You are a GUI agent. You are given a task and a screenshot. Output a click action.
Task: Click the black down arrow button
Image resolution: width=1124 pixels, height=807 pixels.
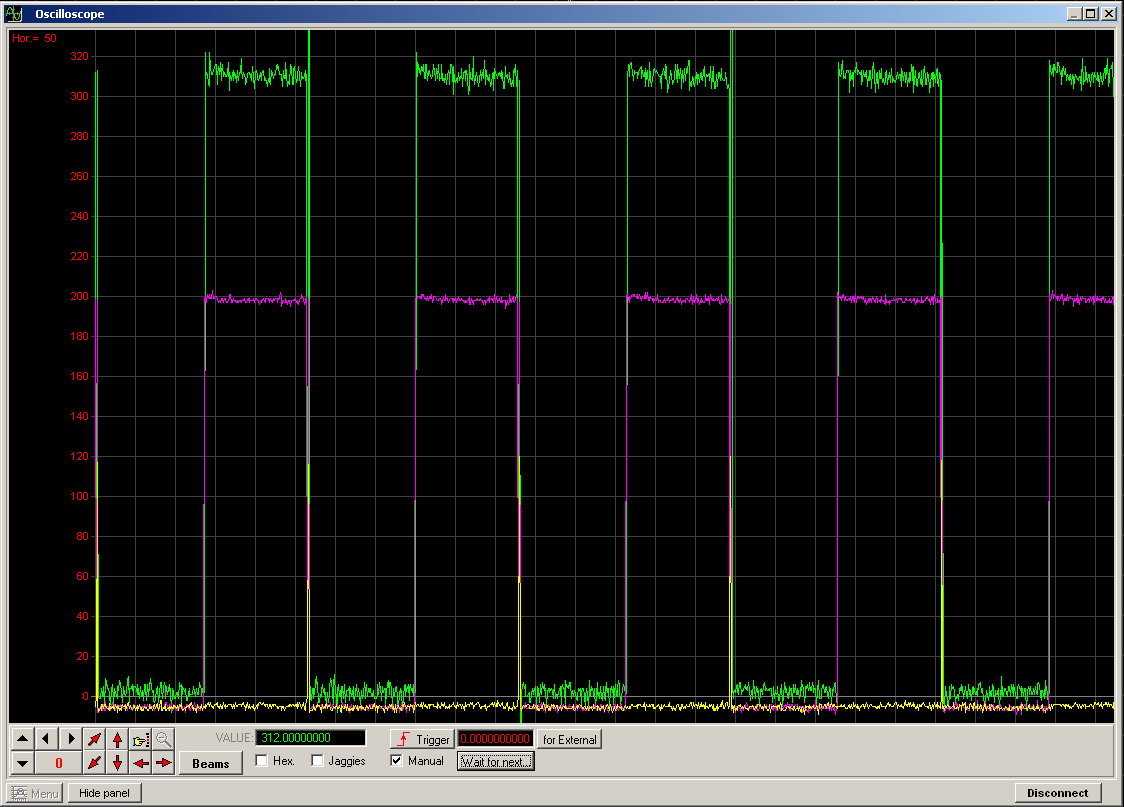pos(23,763)
